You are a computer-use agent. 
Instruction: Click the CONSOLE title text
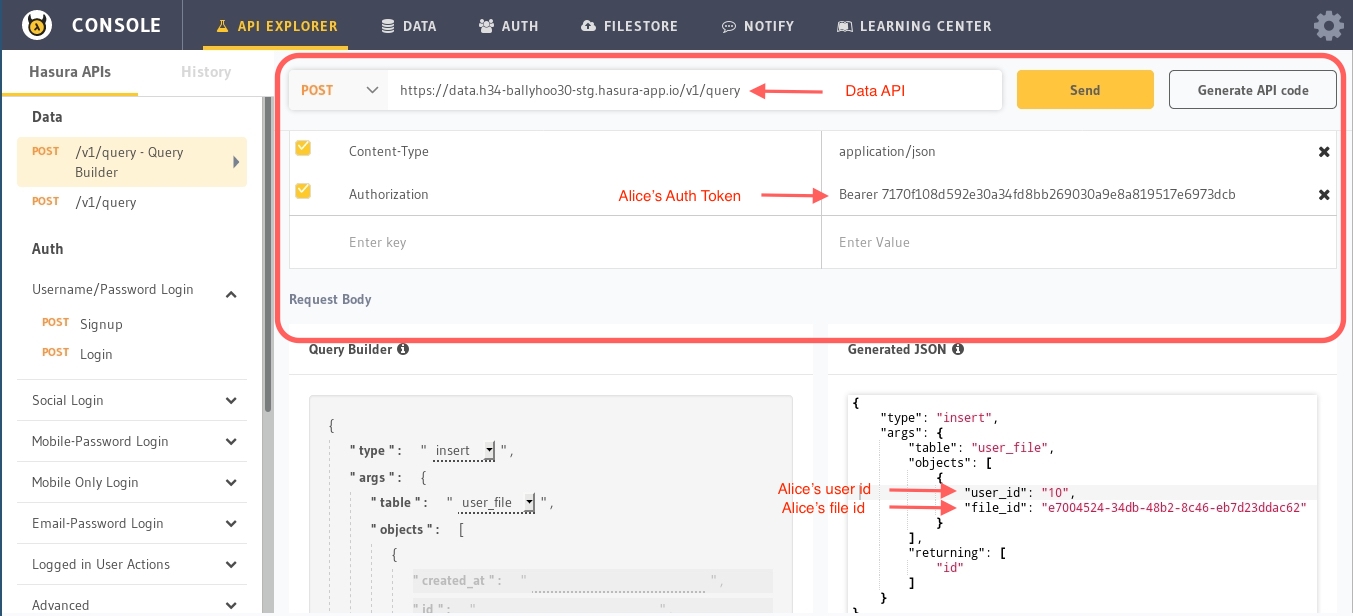click(116, 26)
